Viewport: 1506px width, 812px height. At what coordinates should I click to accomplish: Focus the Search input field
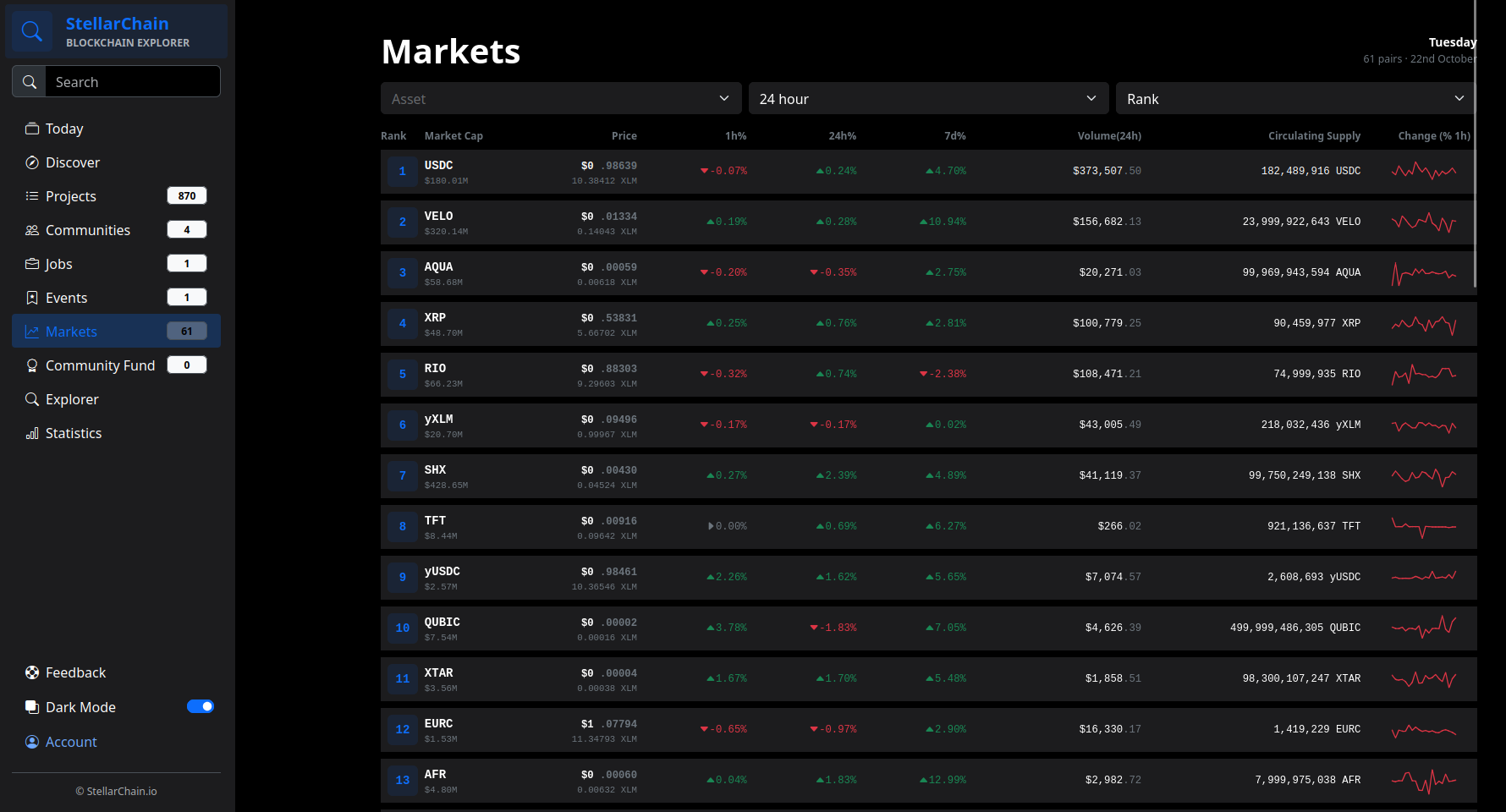point(133,82)
